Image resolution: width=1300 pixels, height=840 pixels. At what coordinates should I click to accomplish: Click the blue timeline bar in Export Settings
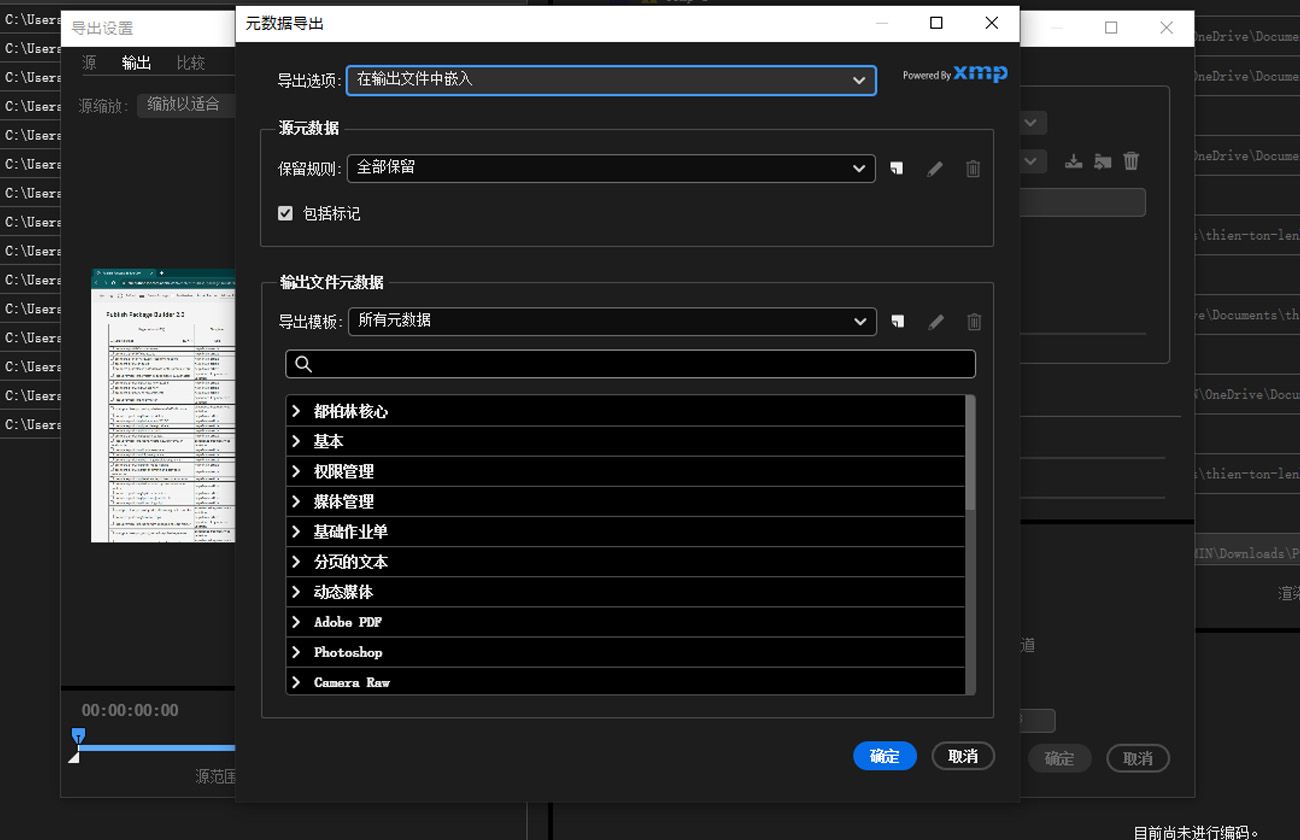[157, 747]
